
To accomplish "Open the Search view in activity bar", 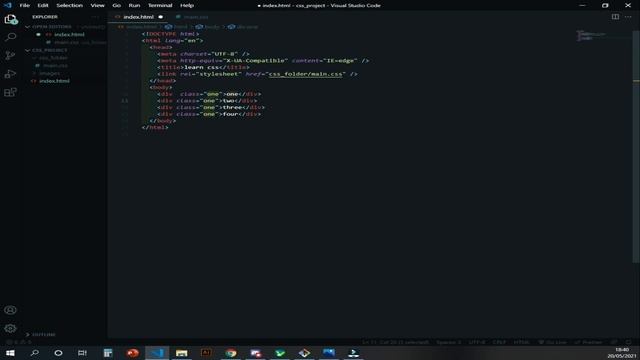I will coord(10,37).
